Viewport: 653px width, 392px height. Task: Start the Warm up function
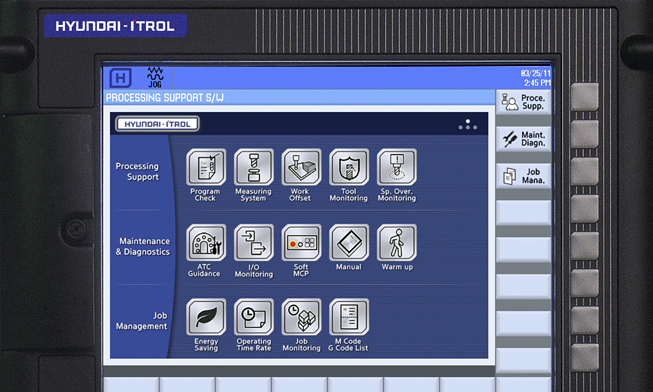coord(396,243)
